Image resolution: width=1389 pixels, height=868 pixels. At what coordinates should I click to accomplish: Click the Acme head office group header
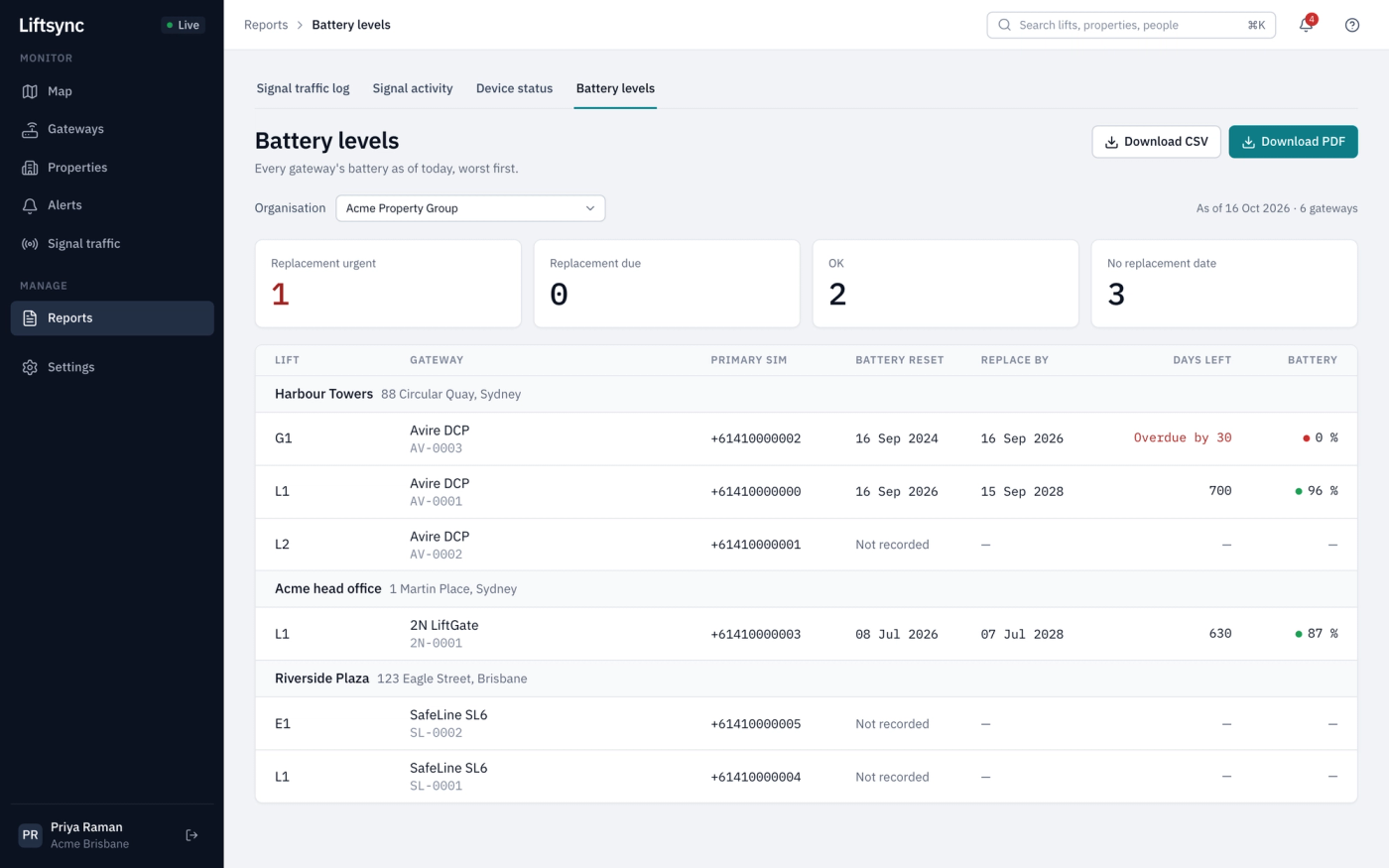click(x=806, y=589)
